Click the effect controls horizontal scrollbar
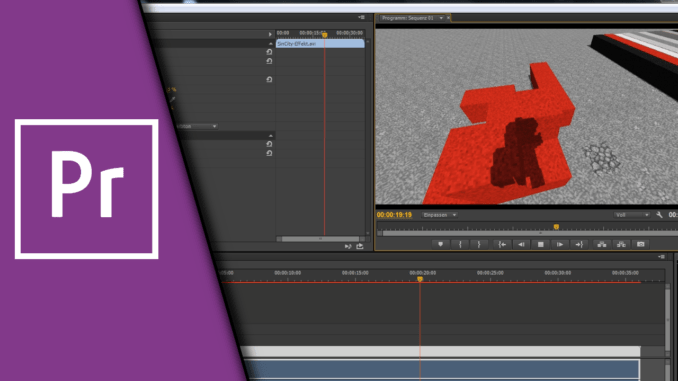The image size is (678, 381). 320,239
